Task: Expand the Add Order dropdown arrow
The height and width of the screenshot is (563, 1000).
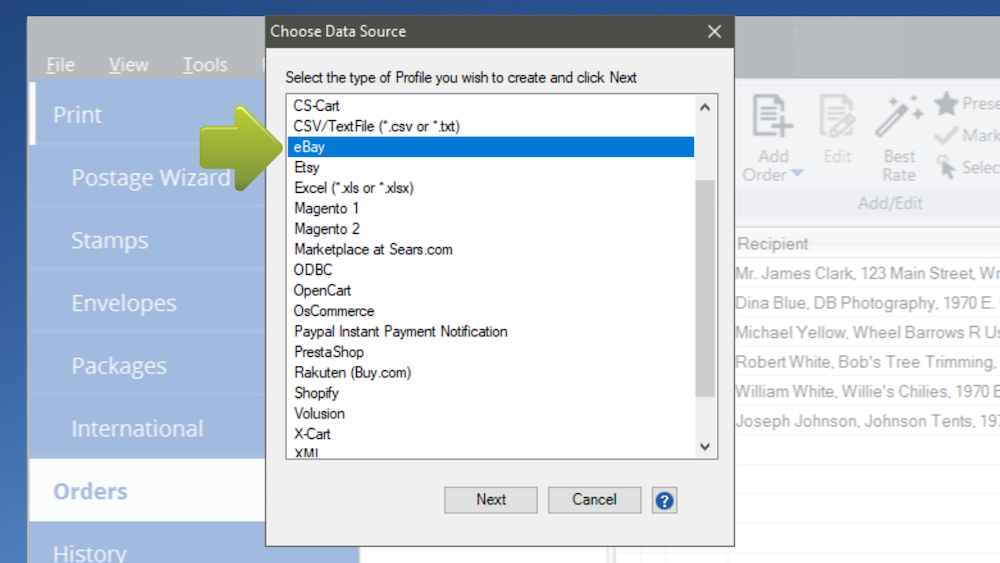Action: tap(797, 175)
